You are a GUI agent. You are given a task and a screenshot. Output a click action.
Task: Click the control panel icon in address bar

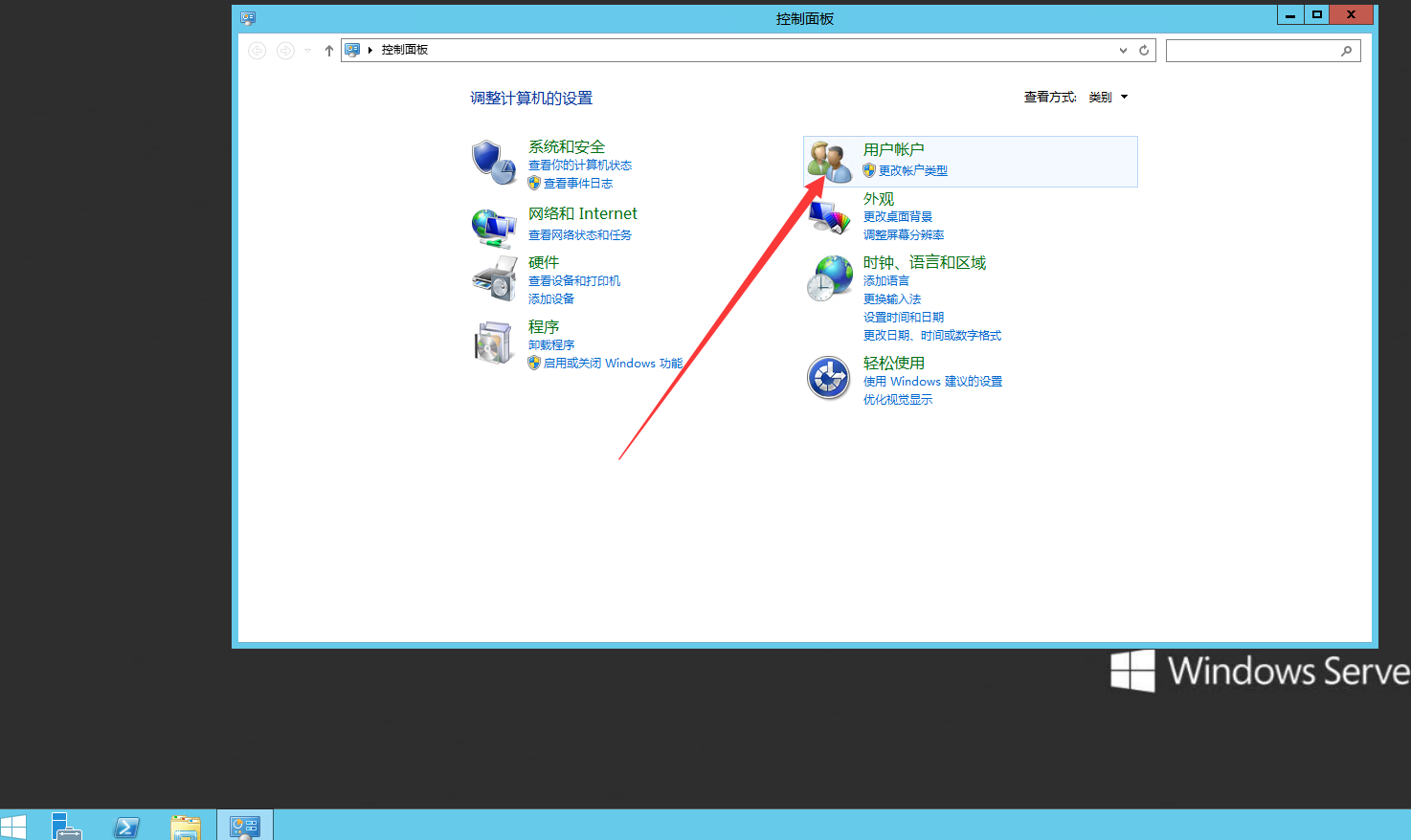[352, 50]
